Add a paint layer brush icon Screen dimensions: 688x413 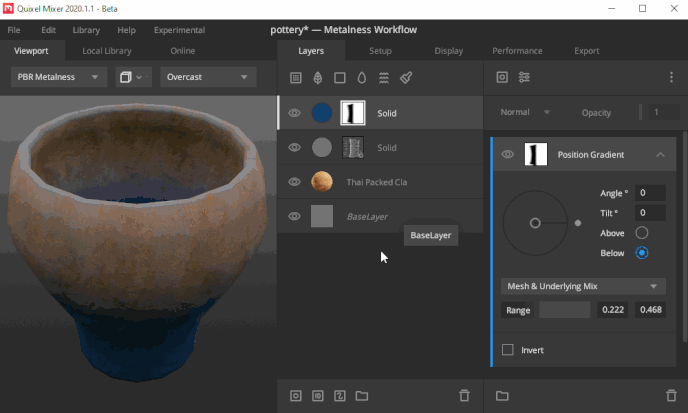(406, 78)
